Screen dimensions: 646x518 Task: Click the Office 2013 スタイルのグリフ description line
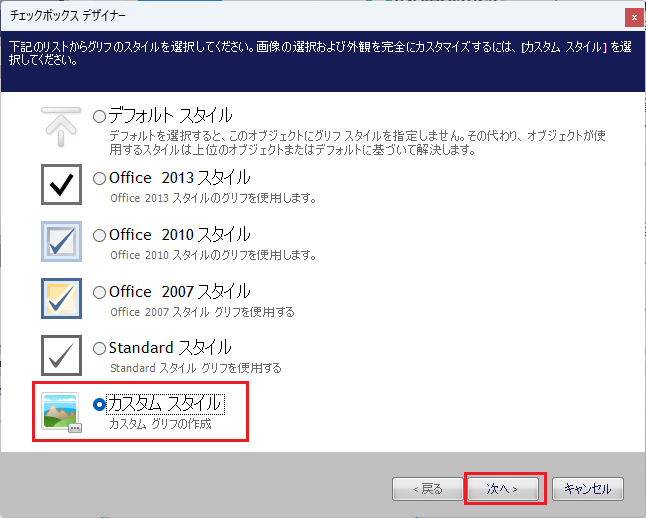coord(213,198)
